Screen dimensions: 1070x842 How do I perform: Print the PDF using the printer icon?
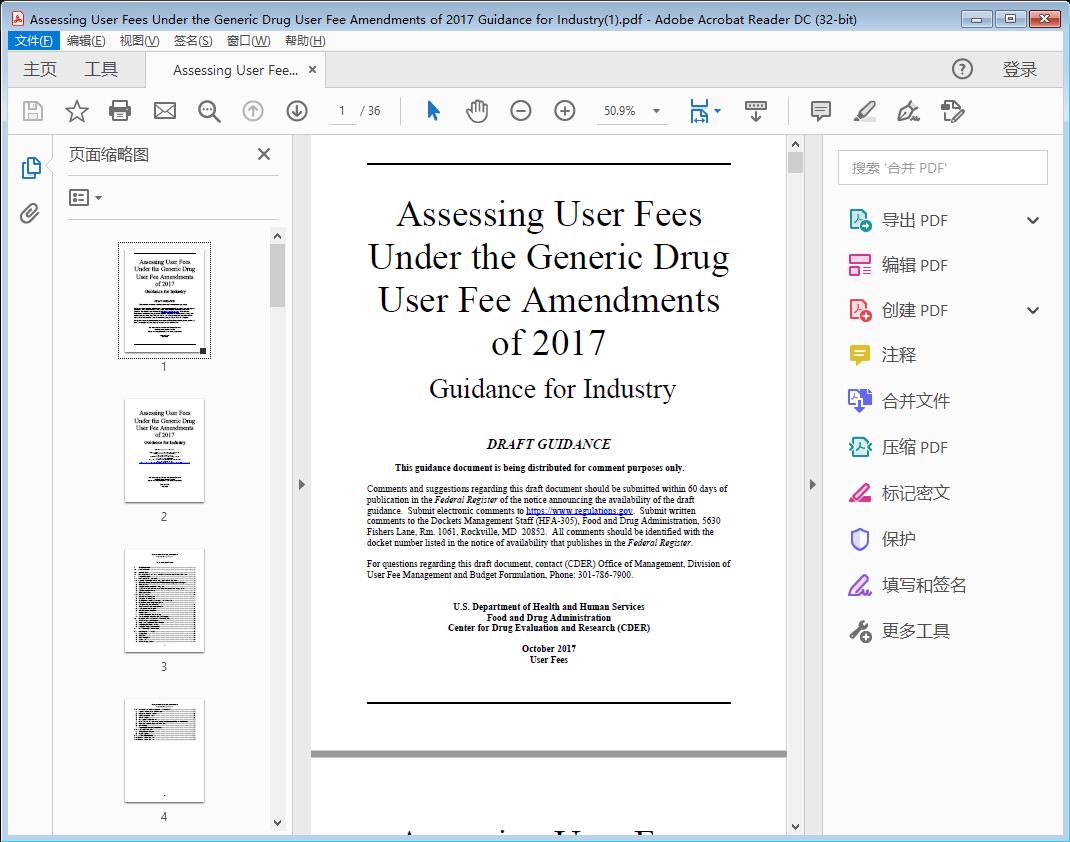tap(120, 111)
